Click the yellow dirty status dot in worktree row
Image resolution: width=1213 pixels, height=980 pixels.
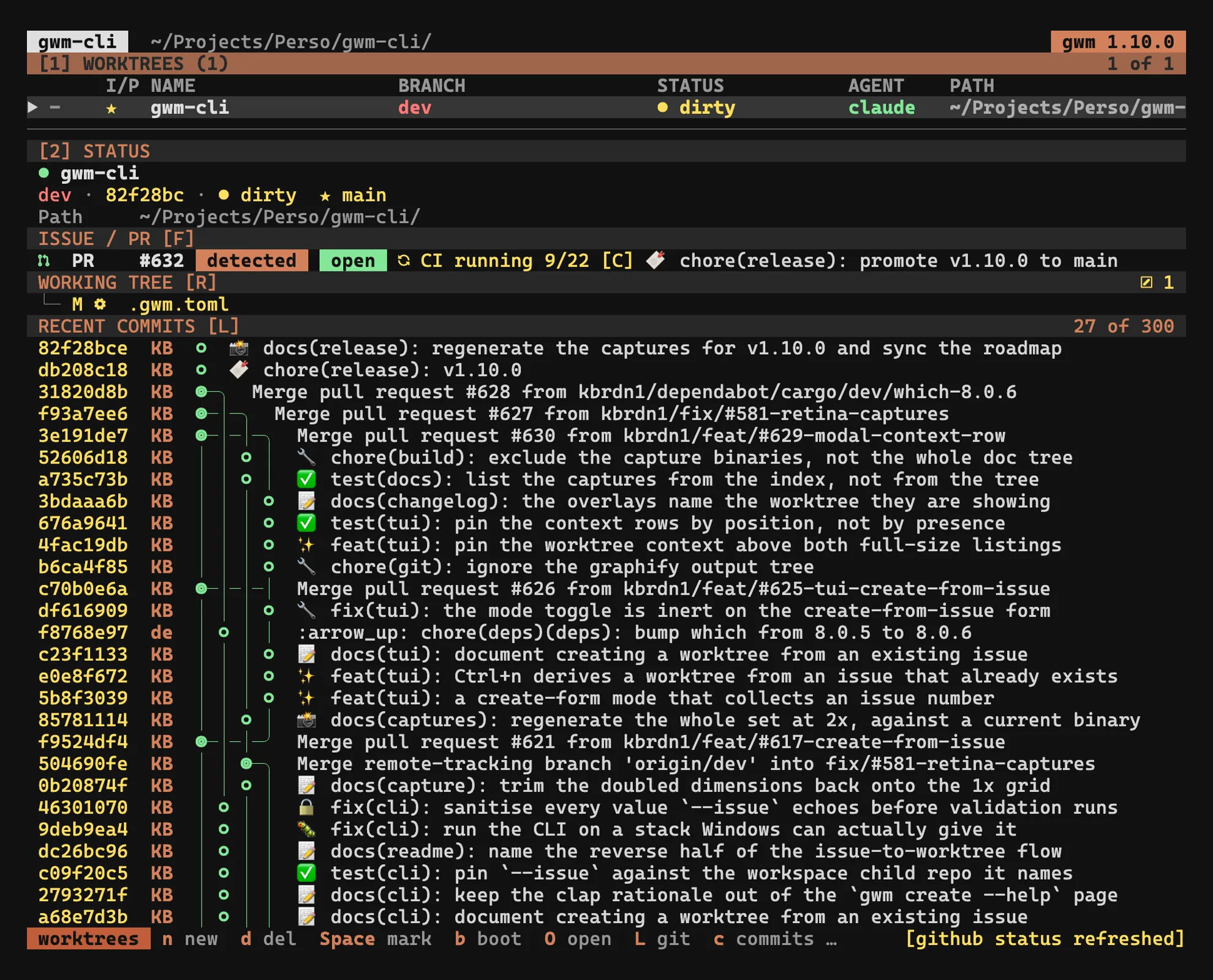pyautogui.click(x=662, y=108)
